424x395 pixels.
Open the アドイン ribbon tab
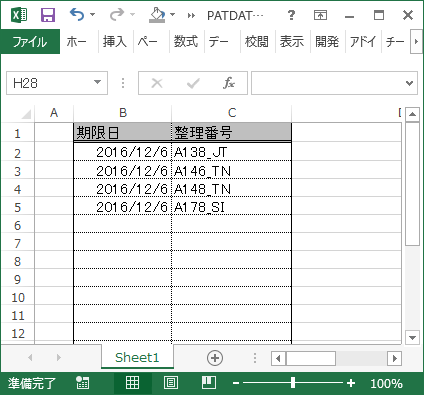(x=363, y=42)
